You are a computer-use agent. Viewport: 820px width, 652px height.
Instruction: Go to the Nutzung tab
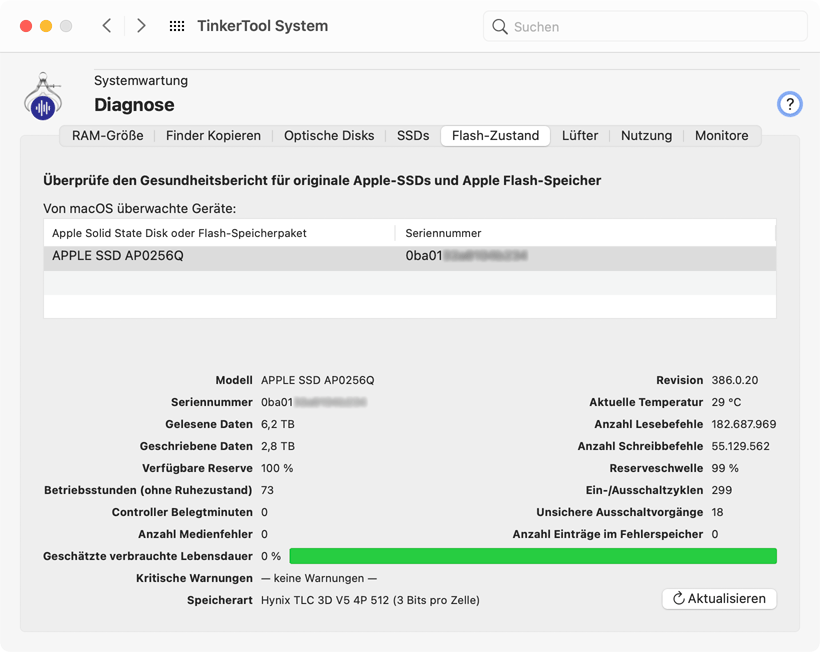pos(646,135)
